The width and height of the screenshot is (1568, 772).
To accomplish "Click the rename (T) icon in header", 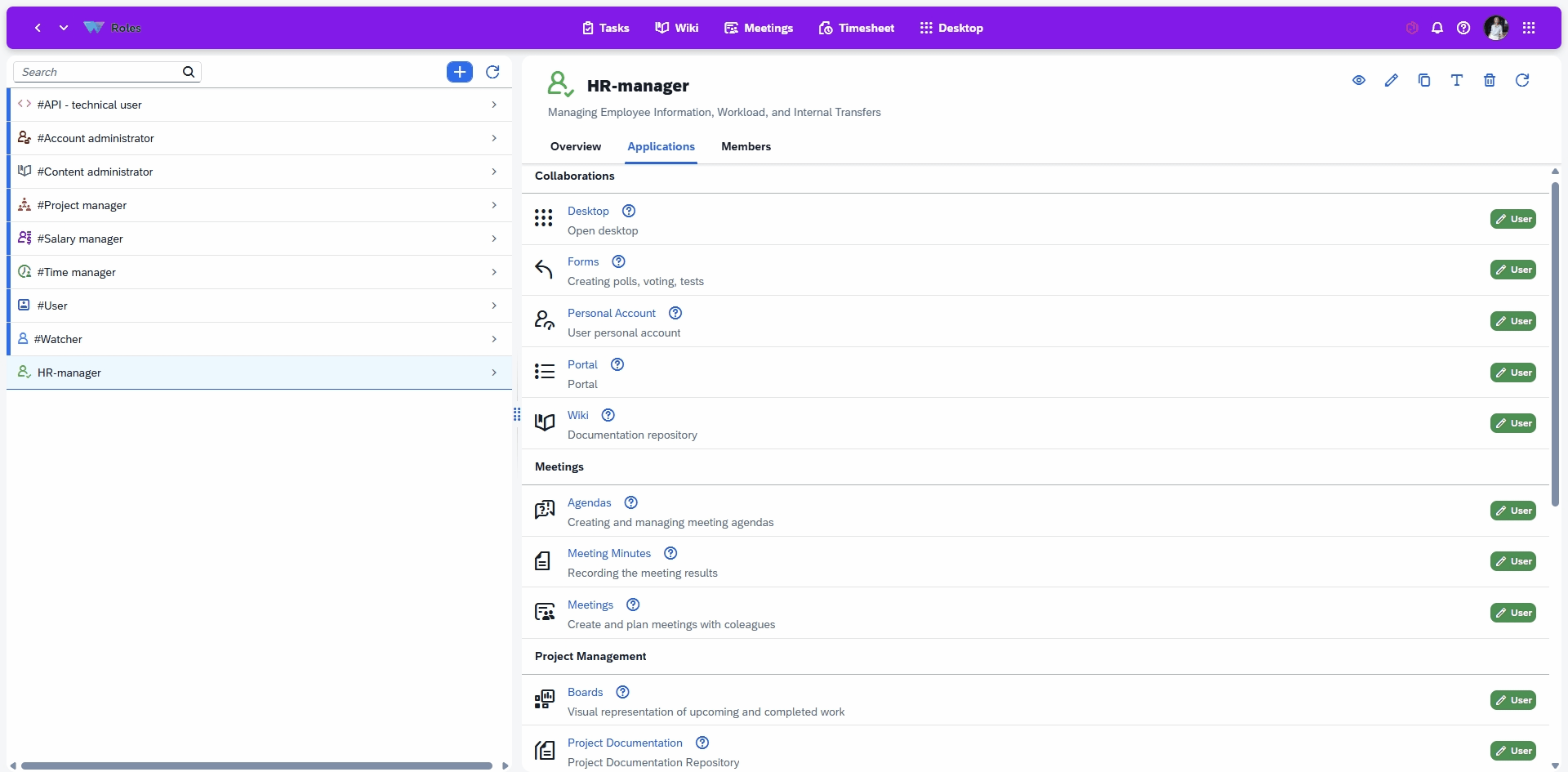I will pyautogui.click(x=1457, y=80).
